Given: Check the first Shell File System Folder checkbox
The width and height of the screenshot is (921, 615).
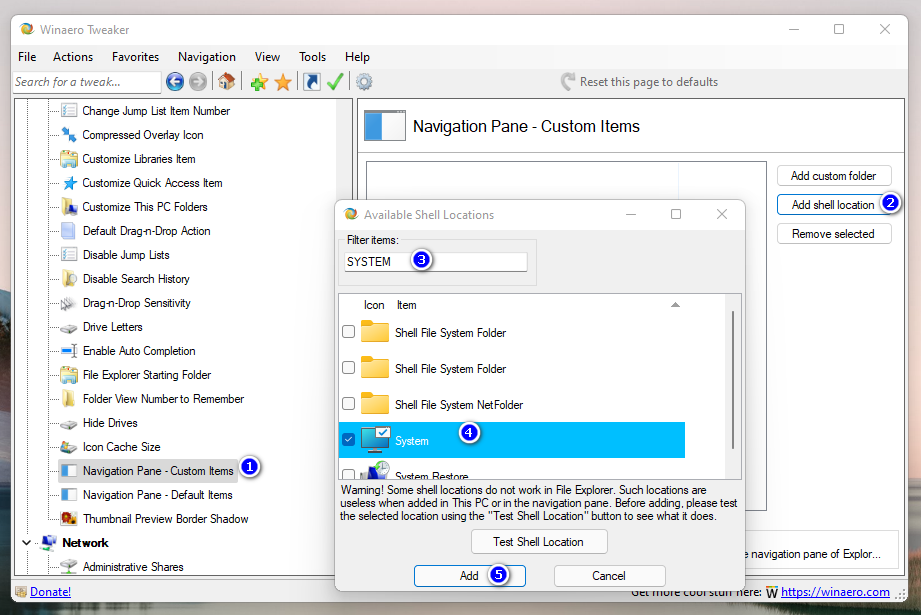Looking at the screenshot, I should [348, 332].
